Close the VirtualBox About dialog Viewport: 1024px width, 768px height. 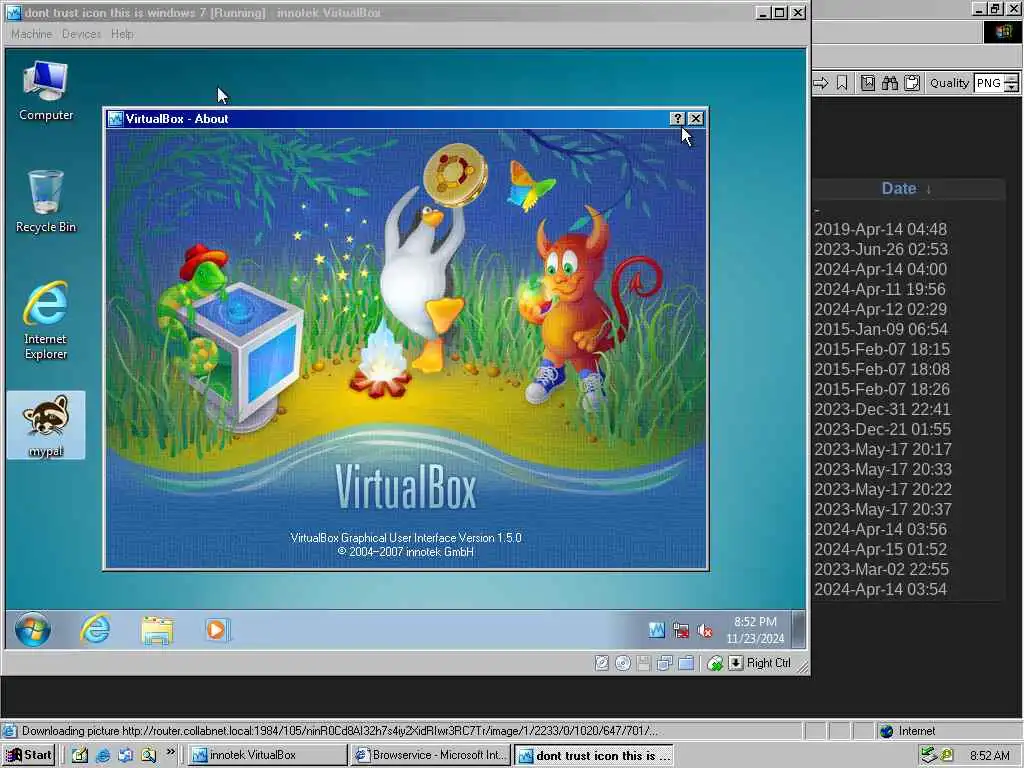(696, 118)
